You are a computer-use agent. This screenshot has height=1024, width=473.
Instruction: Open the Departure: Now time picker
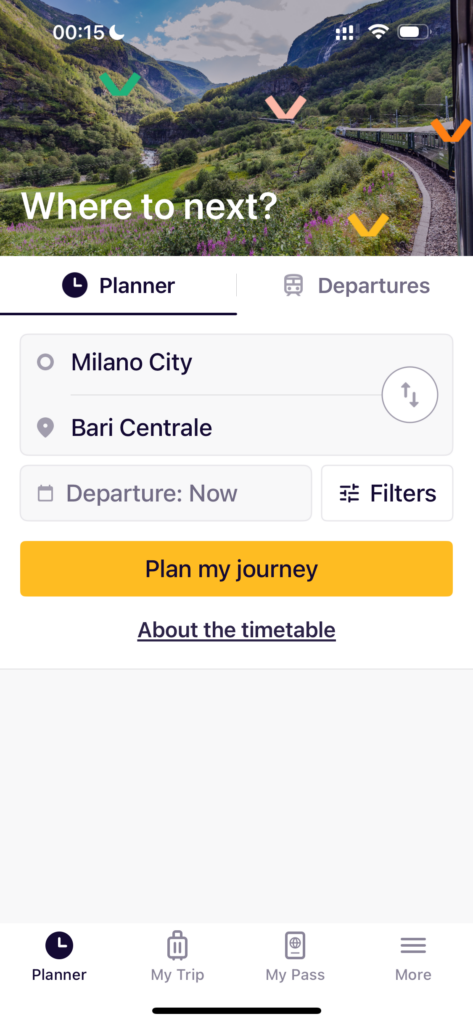(x=166, y=493)
